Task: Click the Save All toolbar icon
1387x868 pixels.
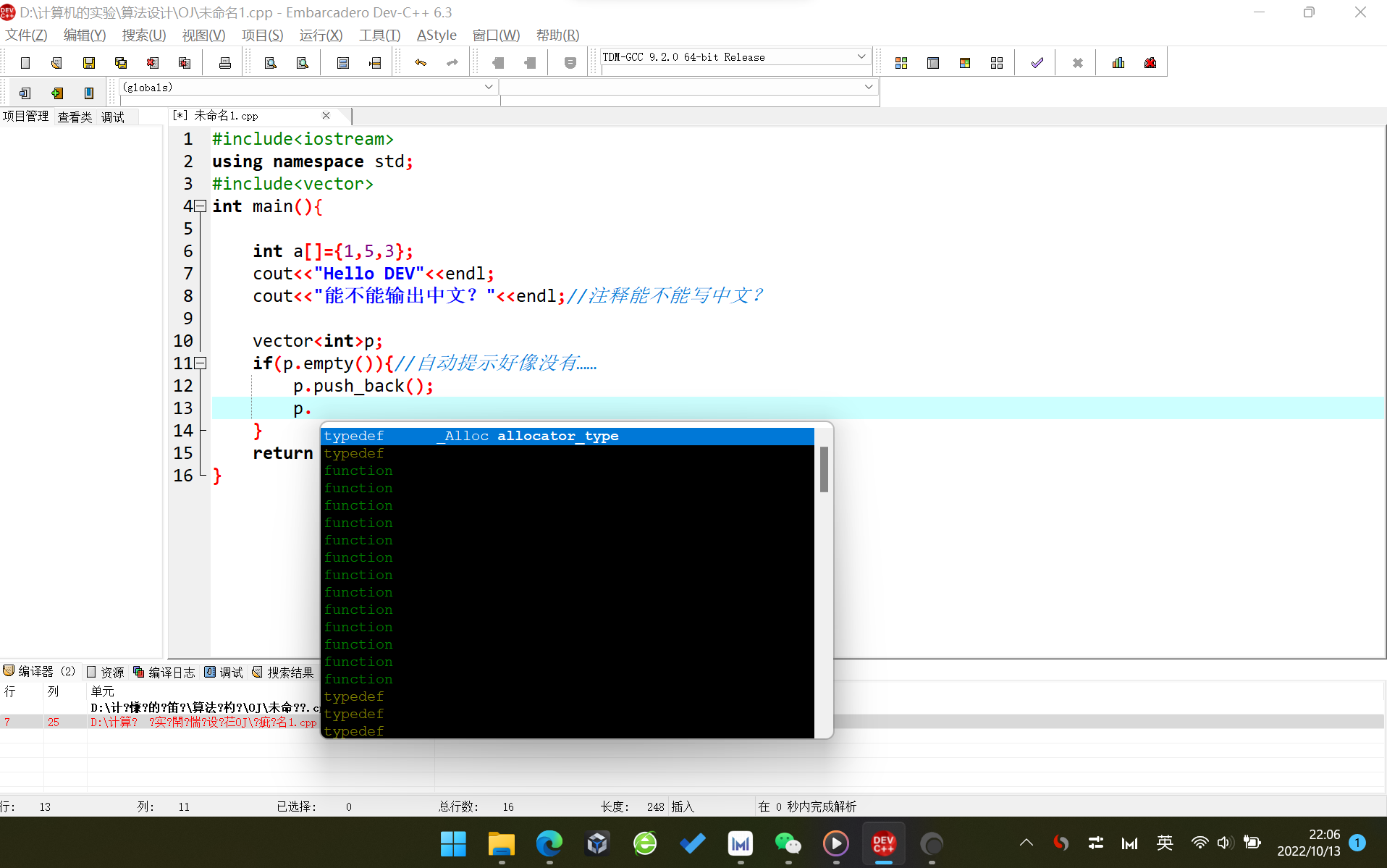Action: pyautogui.click(x=121, y=63)
